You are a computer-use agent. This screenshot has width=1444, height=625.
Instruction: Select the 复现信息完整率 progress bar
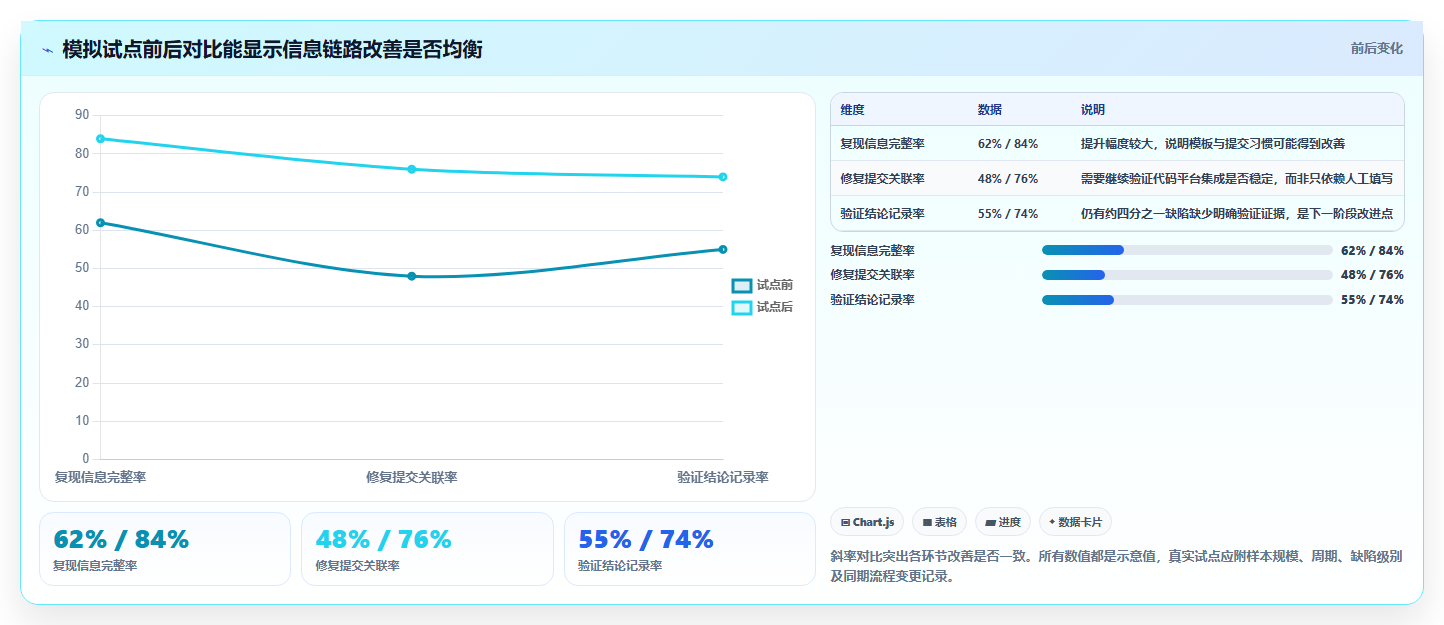(x=1187, y=251)
